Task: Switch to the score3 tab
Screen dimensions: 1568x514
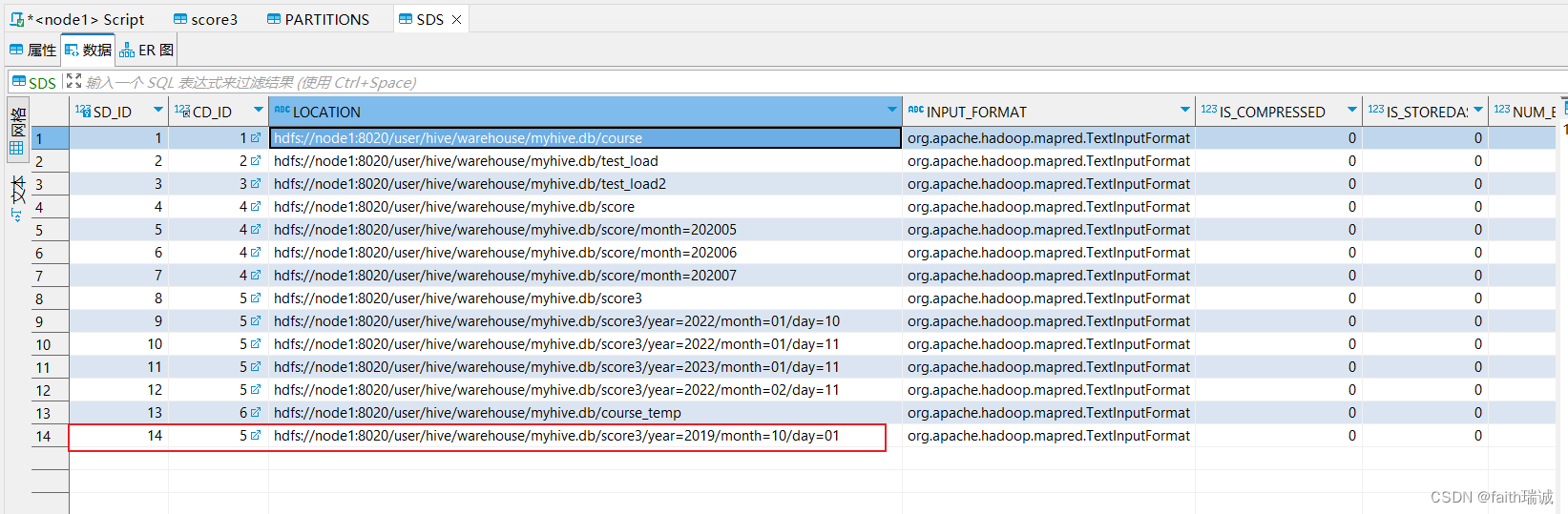Action: (205, 19)
